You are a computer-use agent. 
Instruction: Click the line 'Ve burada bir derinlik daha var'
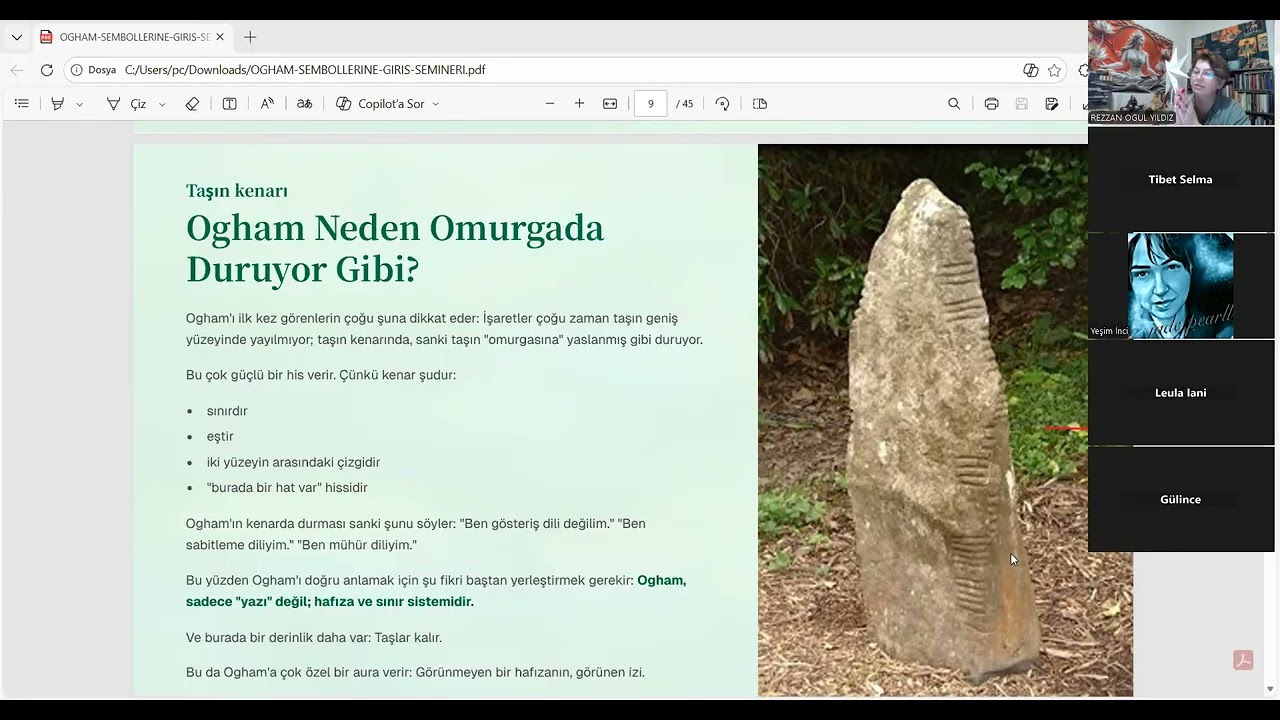(314, 638)
